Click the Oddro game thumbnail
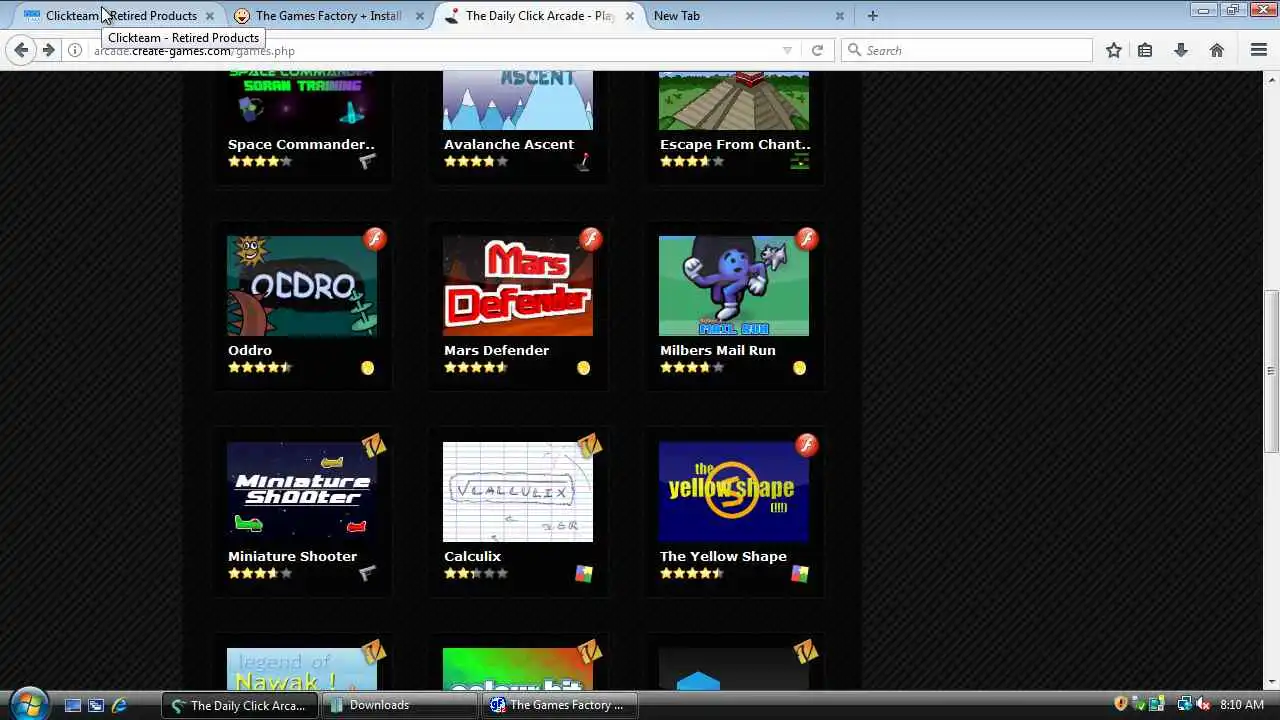 click(302, 286)
